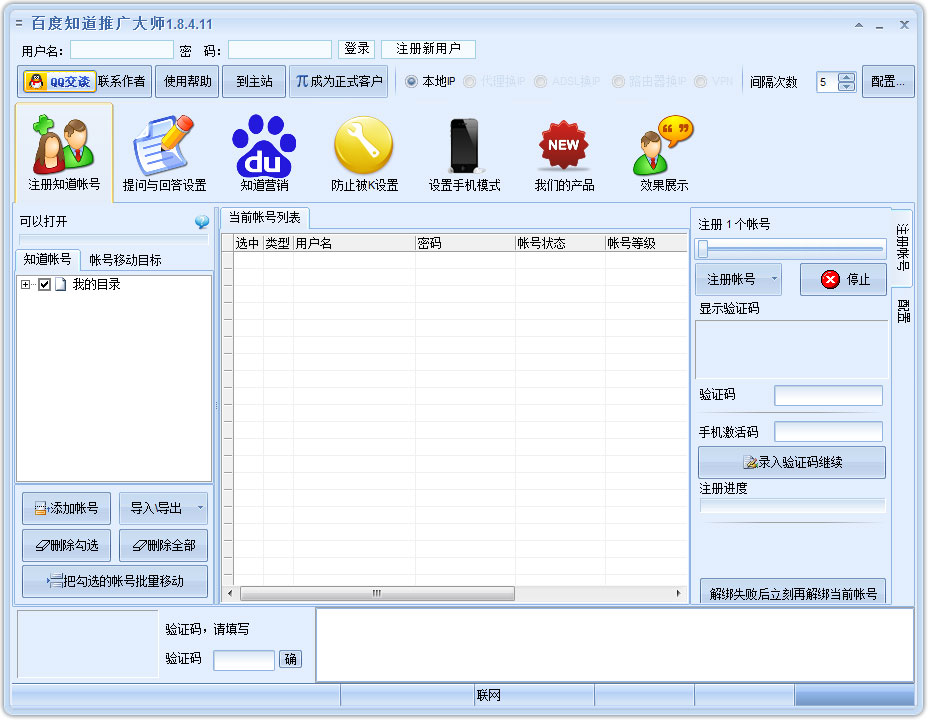Viewport: 928px width, 721px height.
Task: Focus the bottom 验证码 input field
Action: tap(244, 660)
